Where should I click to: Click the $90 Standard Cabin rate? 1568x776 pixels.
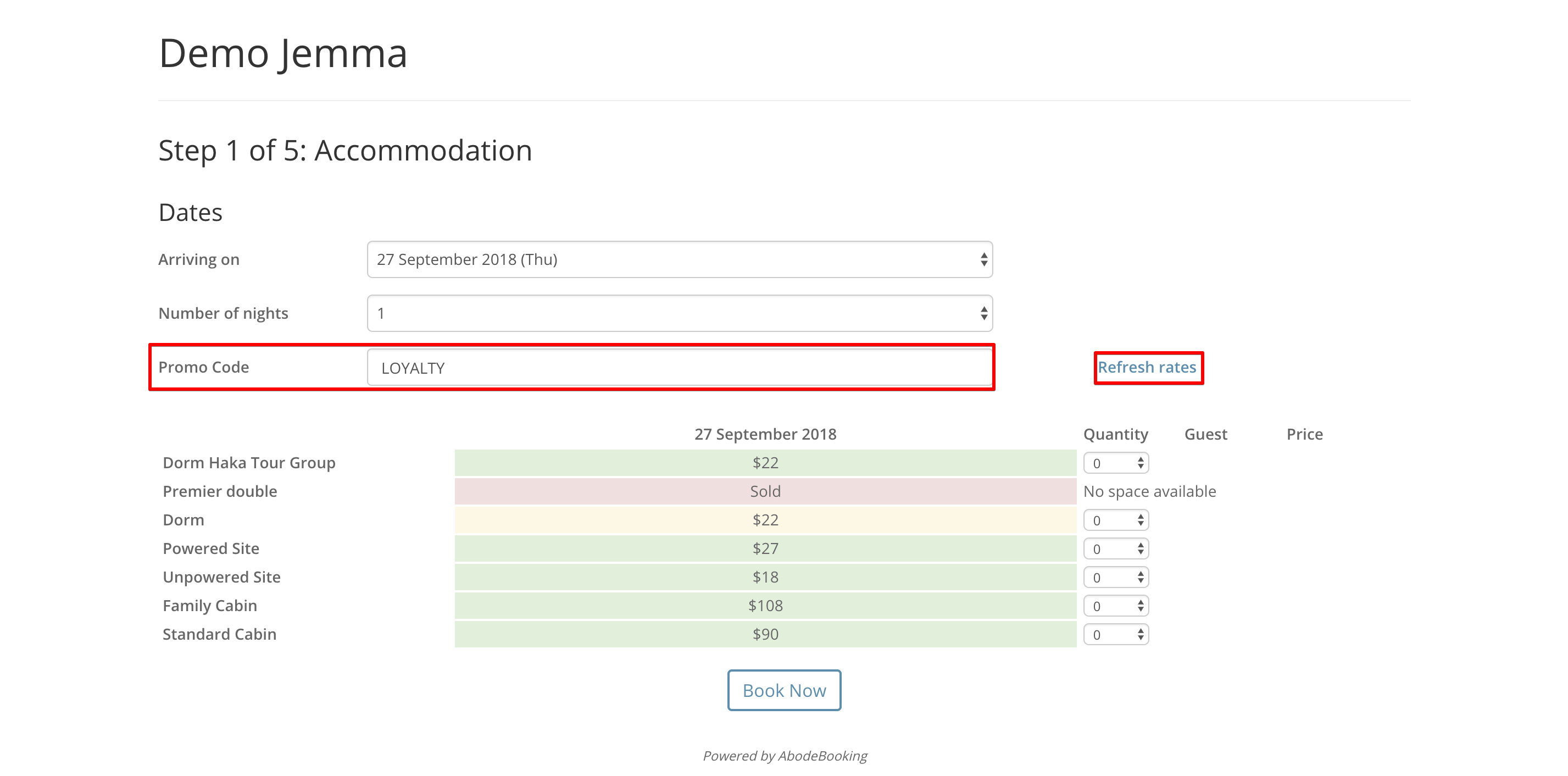[765, 634]
